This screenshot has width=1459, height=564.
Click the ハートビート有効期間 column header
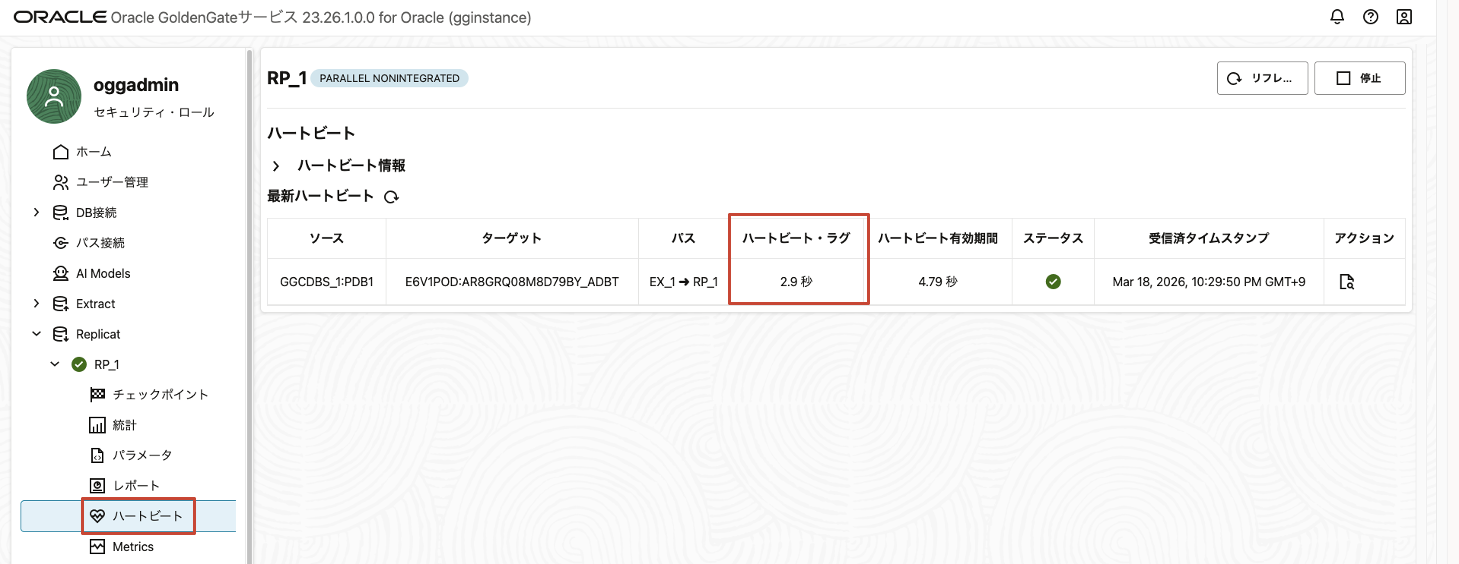[x=938, y=239]
